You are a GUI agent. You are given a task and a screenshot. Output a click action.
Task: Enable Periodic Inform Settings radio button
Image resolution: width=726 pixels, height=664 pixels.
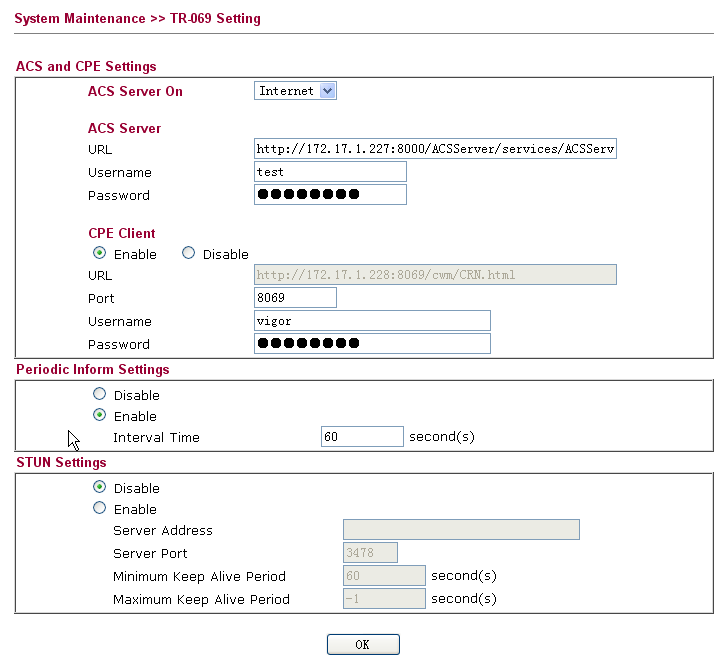coord(99,415)
